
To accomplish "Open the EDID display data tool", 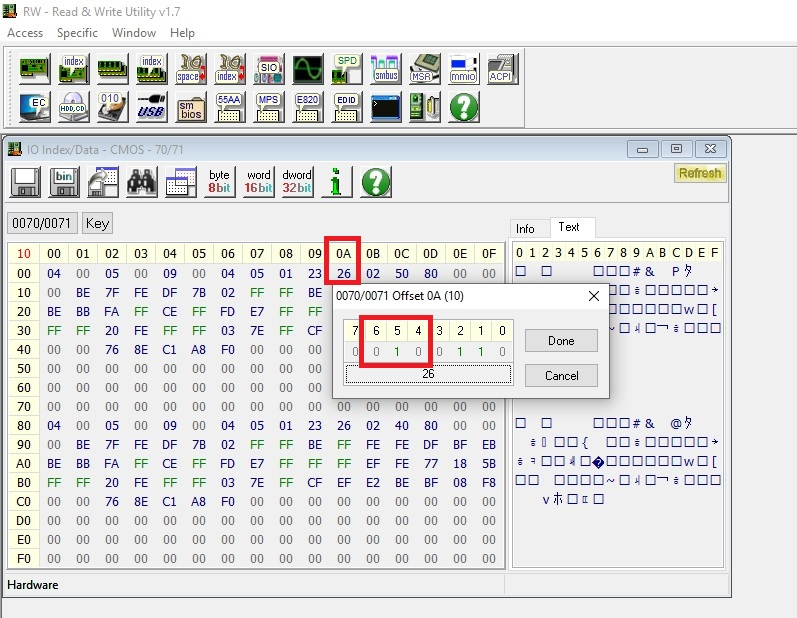I will [x=346, y=106].
